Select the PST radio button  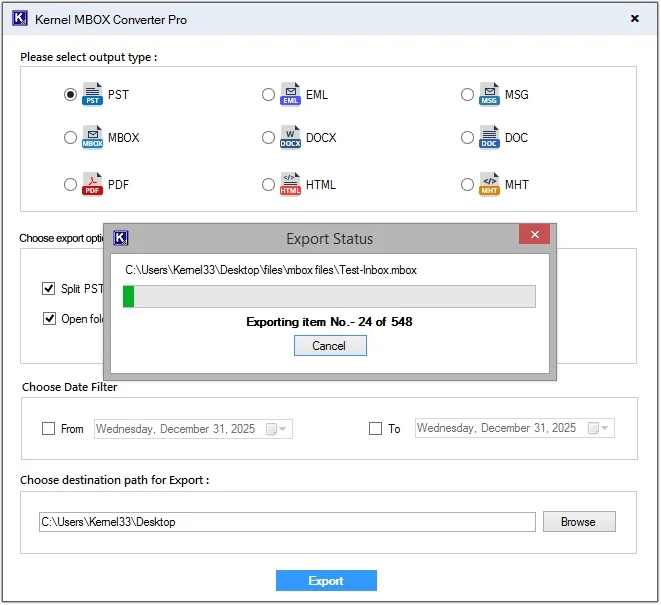click(x=70, y=94)
